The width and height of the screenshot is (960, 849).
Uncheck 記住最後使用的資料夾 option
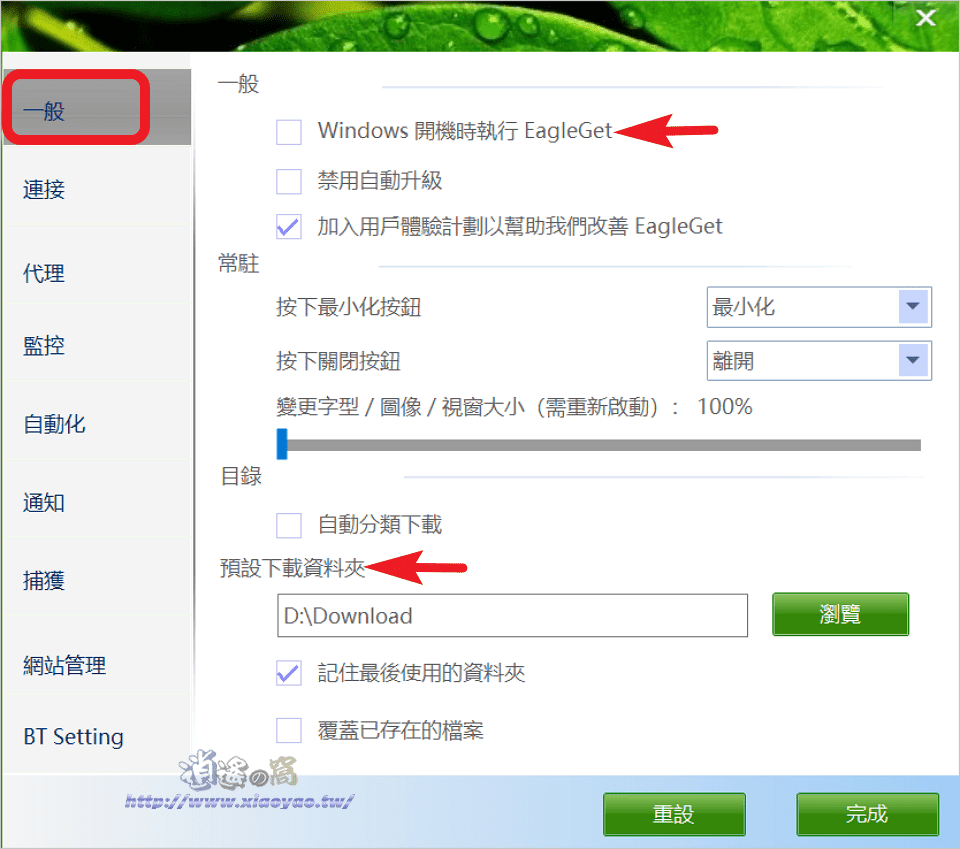coord(288,673)
